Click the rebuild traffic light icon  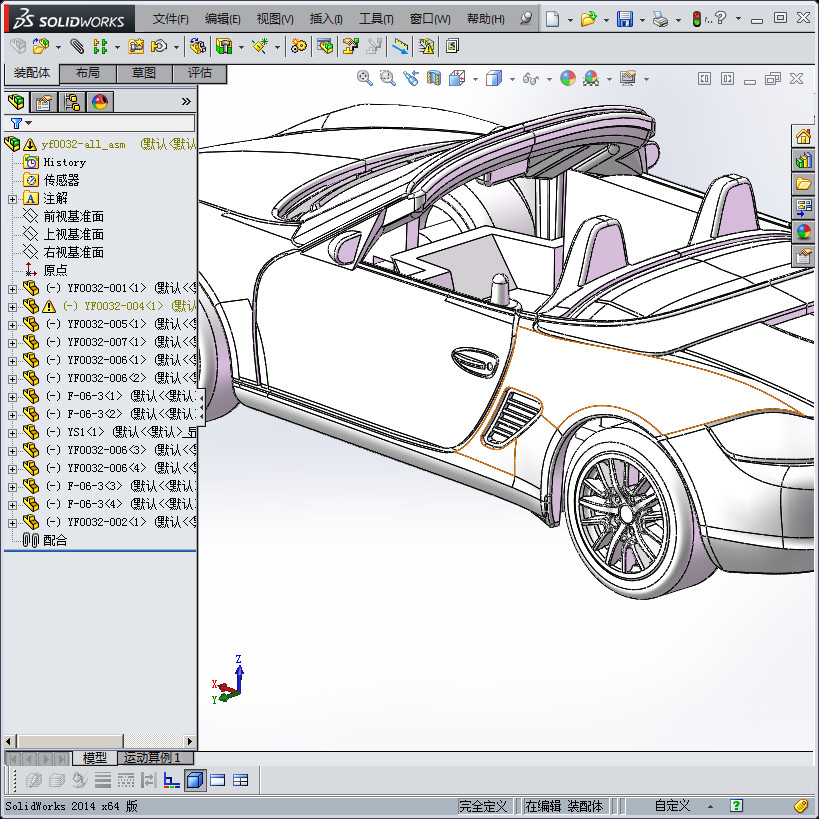click(697, 19)
